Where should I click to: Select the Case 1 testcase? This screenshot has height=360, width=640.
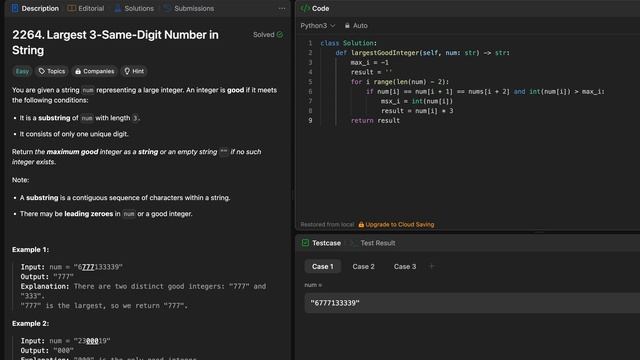tap(323, 267)
